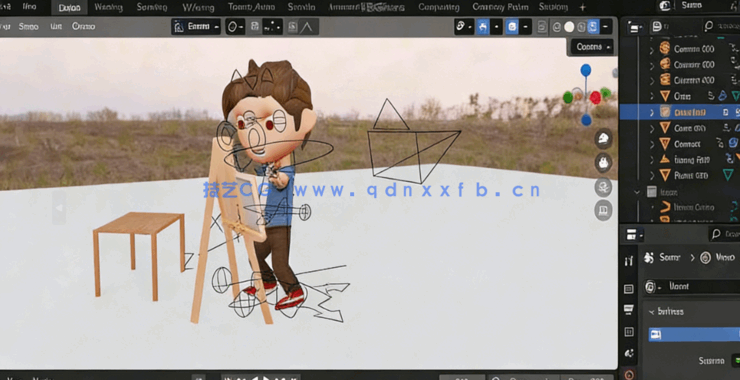Click the hand pan-view navigation button
The width and height of the screenshot is (740, 380).
click(603, 163)
